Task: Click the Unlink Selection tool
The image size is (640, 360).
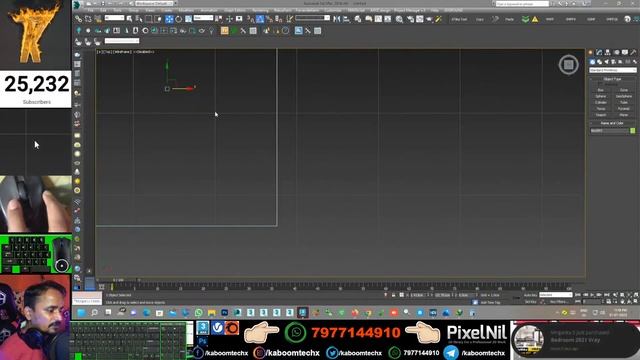Action: pyautogui.click(x=88, y=19)
